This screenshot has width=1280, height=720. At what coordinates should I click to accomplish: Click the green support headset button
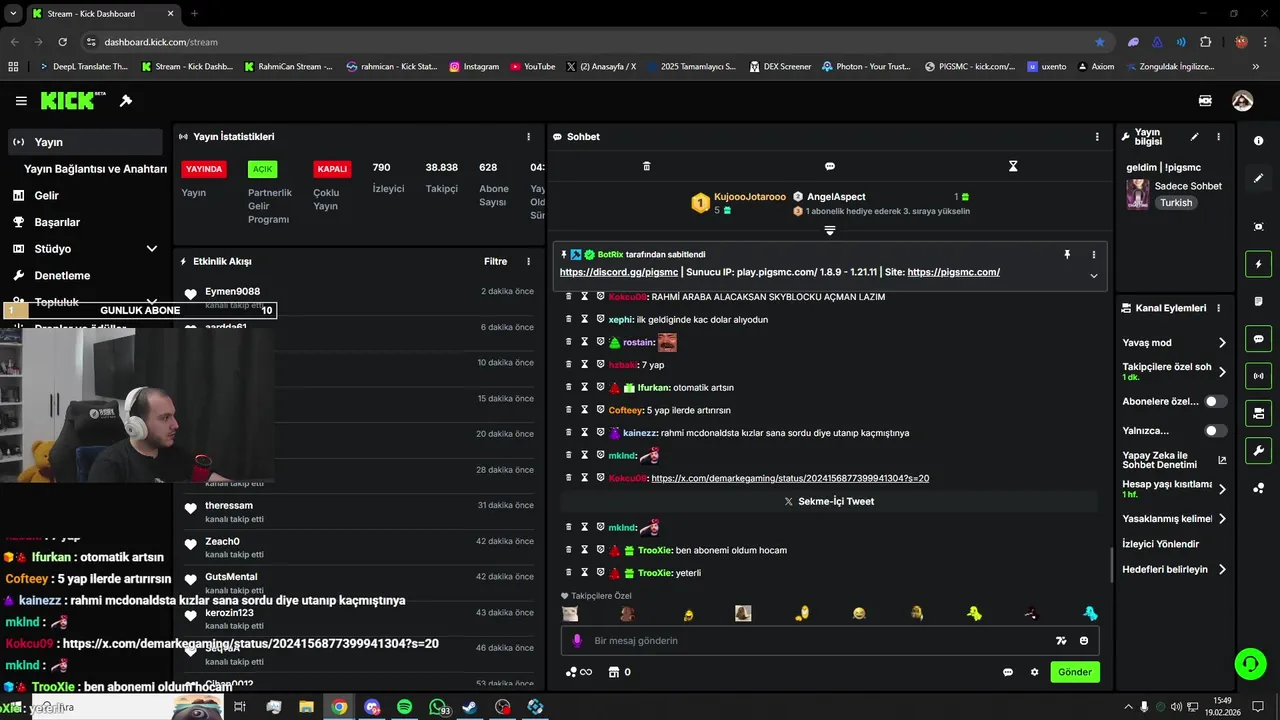click(x=1249, y=663)
